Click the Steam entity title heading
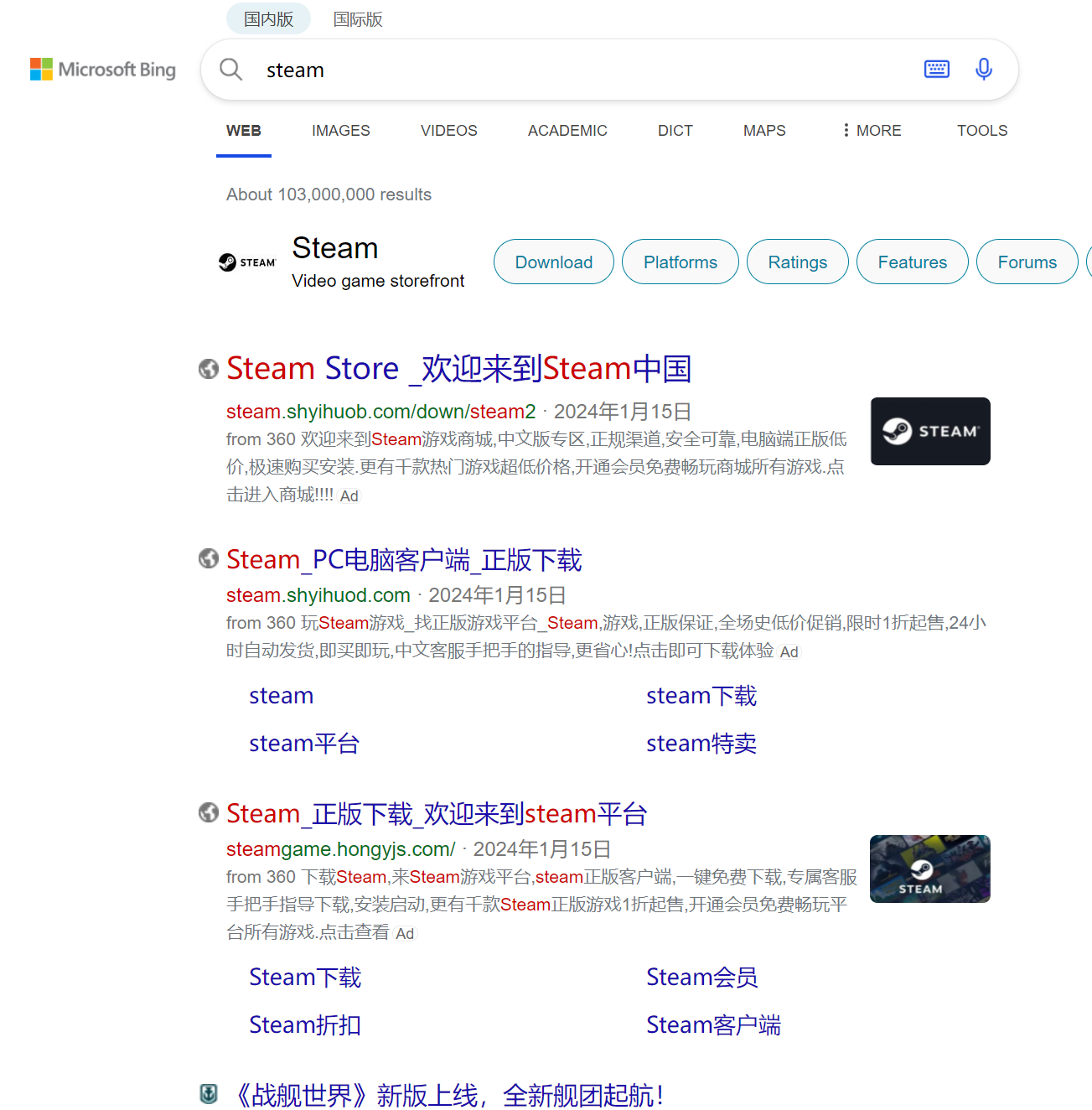1092x1110 pixels. coord(335,248)
